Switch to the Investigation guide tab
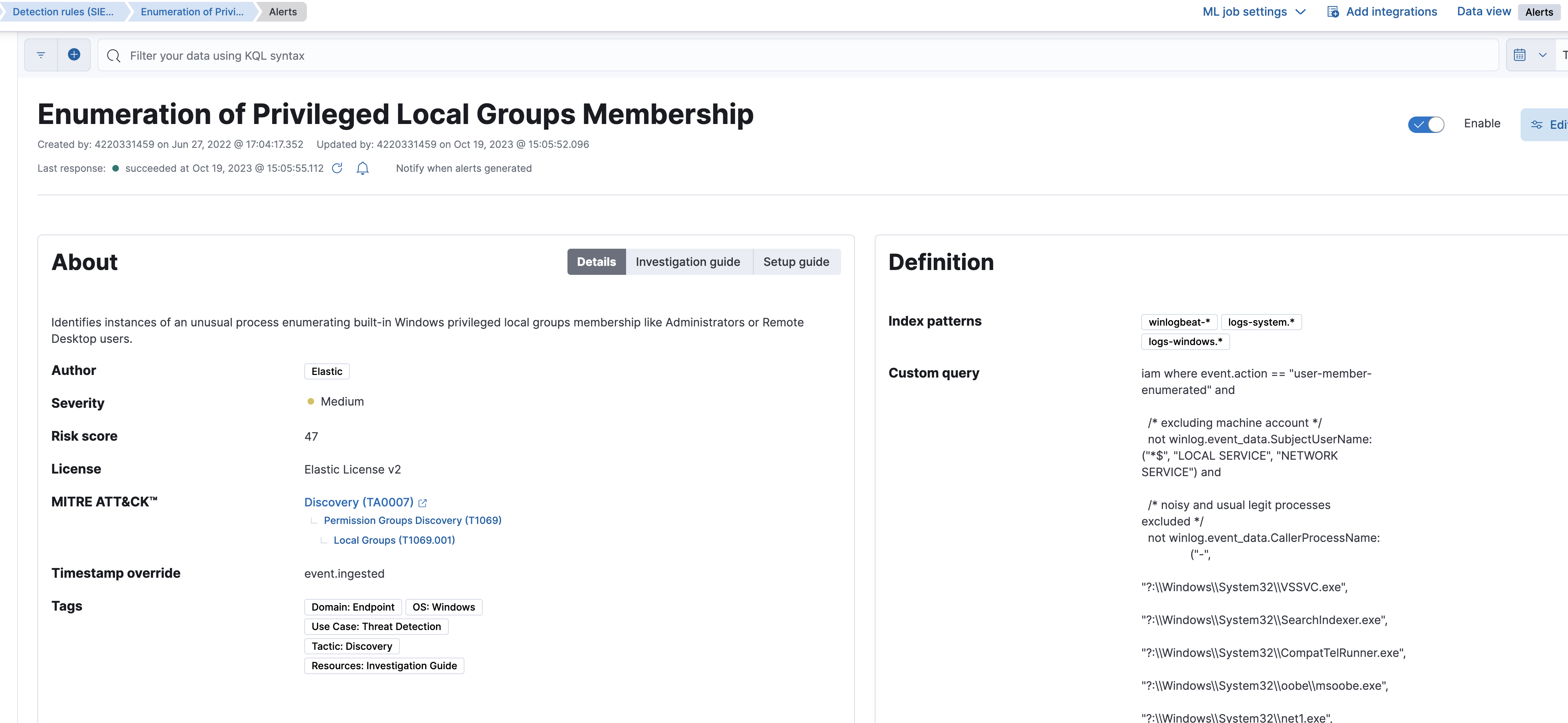Viewport: 1568px width, 723px height. (x=688, y=261)
